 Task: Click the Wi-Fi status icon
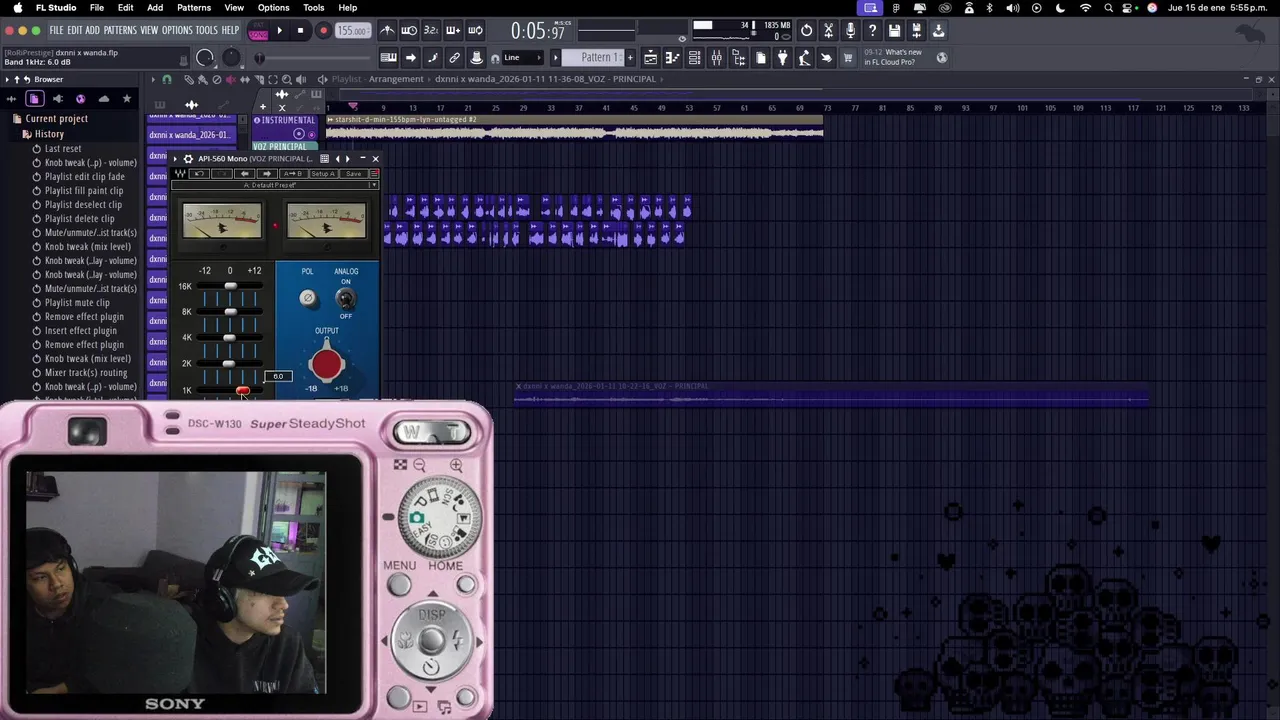(1086, 8)
